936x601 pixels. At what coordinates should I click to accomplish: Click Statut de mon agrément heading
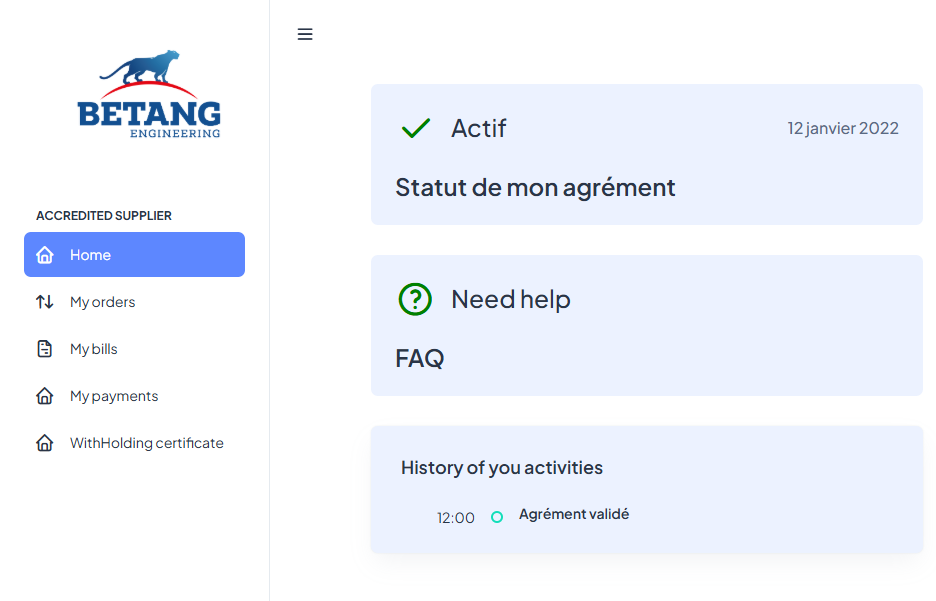[535, 187]
